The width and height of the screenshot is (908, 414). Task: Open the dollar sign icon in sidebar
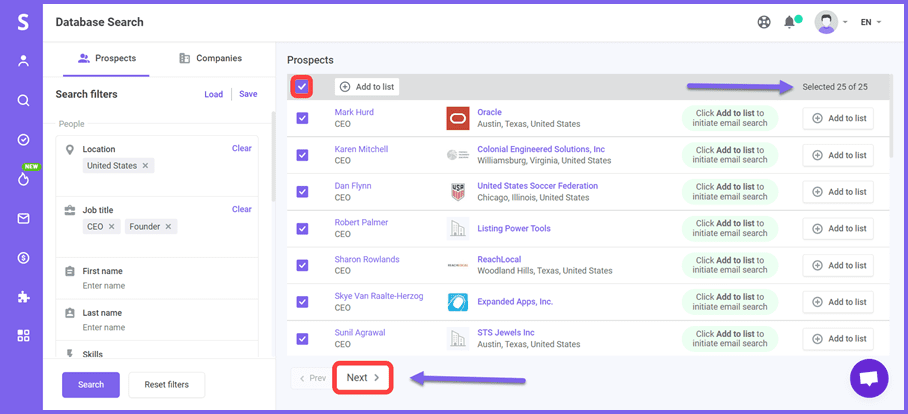coord(23,258)
